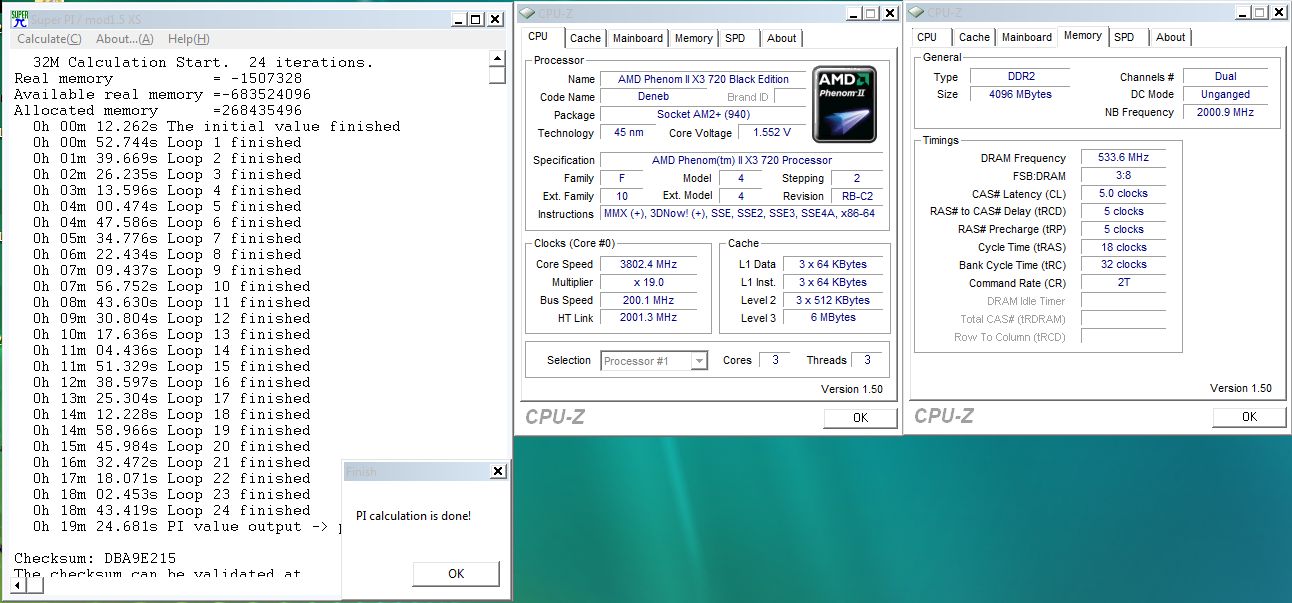
Task: Click the Threads count field
Action: click(867, 360)
